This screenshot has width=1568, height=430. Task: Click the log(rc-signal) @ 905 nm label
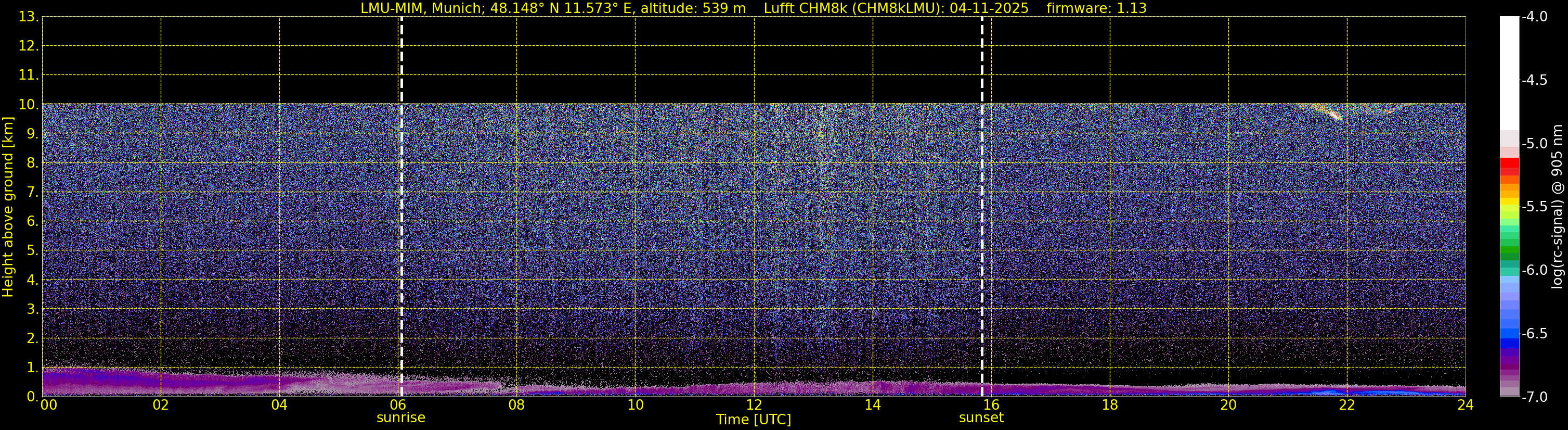coord(1557,207)
